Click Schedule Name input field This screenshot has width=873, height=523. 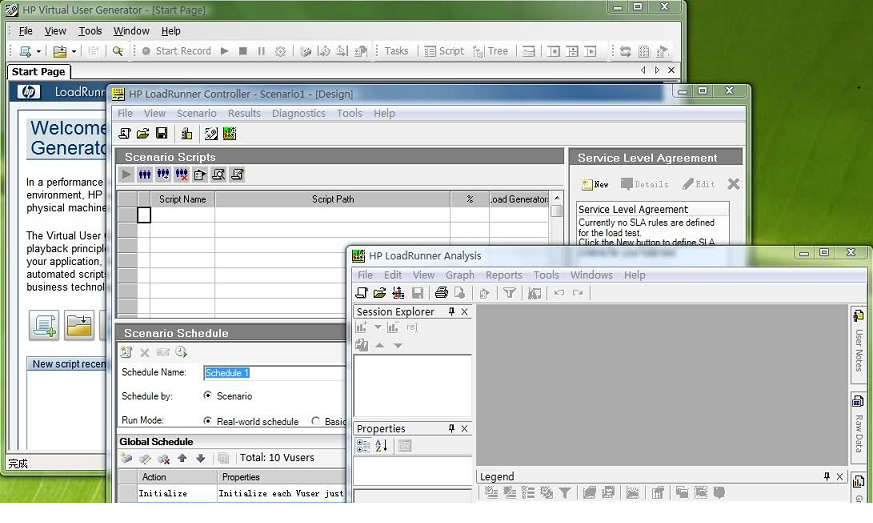(274, 373)
